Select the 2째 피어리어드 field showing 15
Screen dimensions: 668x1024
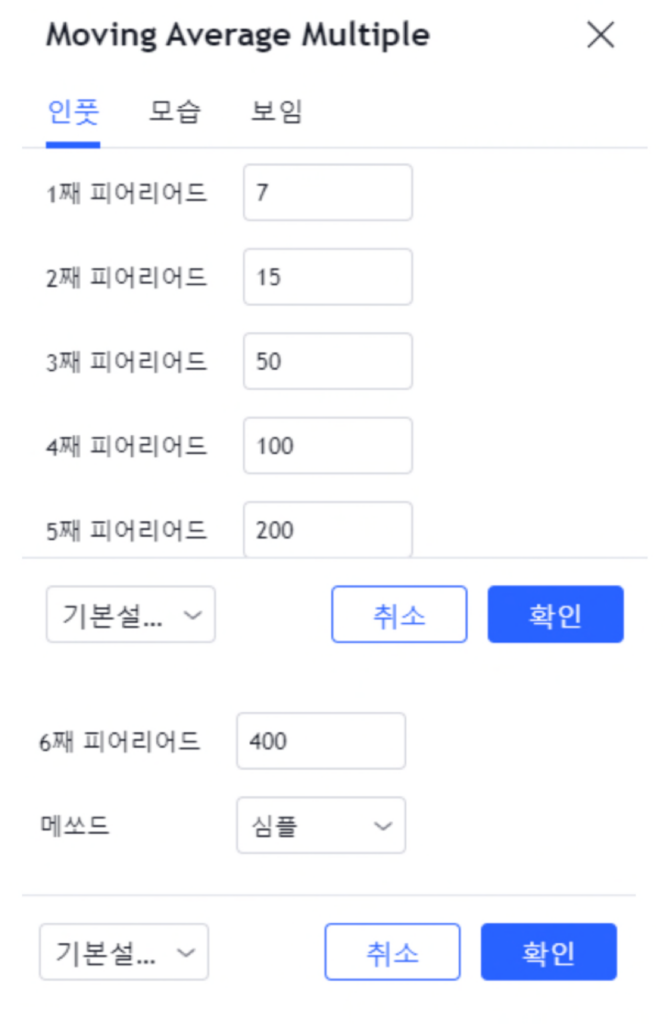tap(327, 277)
